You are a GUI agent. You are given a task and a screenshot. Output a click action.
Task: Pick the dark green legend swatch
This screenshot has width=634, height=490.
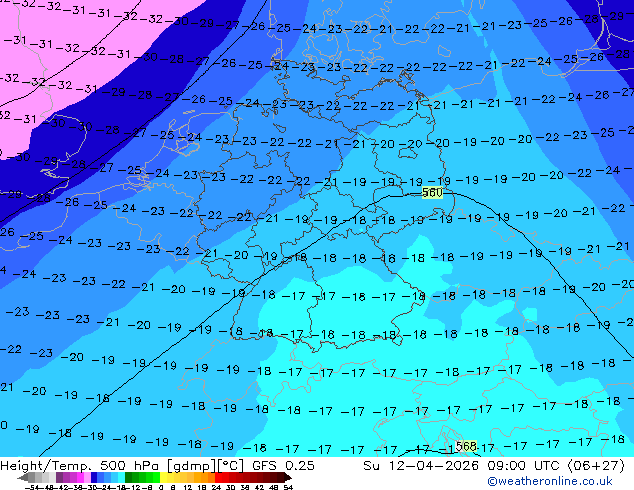[x=129, y=477]
